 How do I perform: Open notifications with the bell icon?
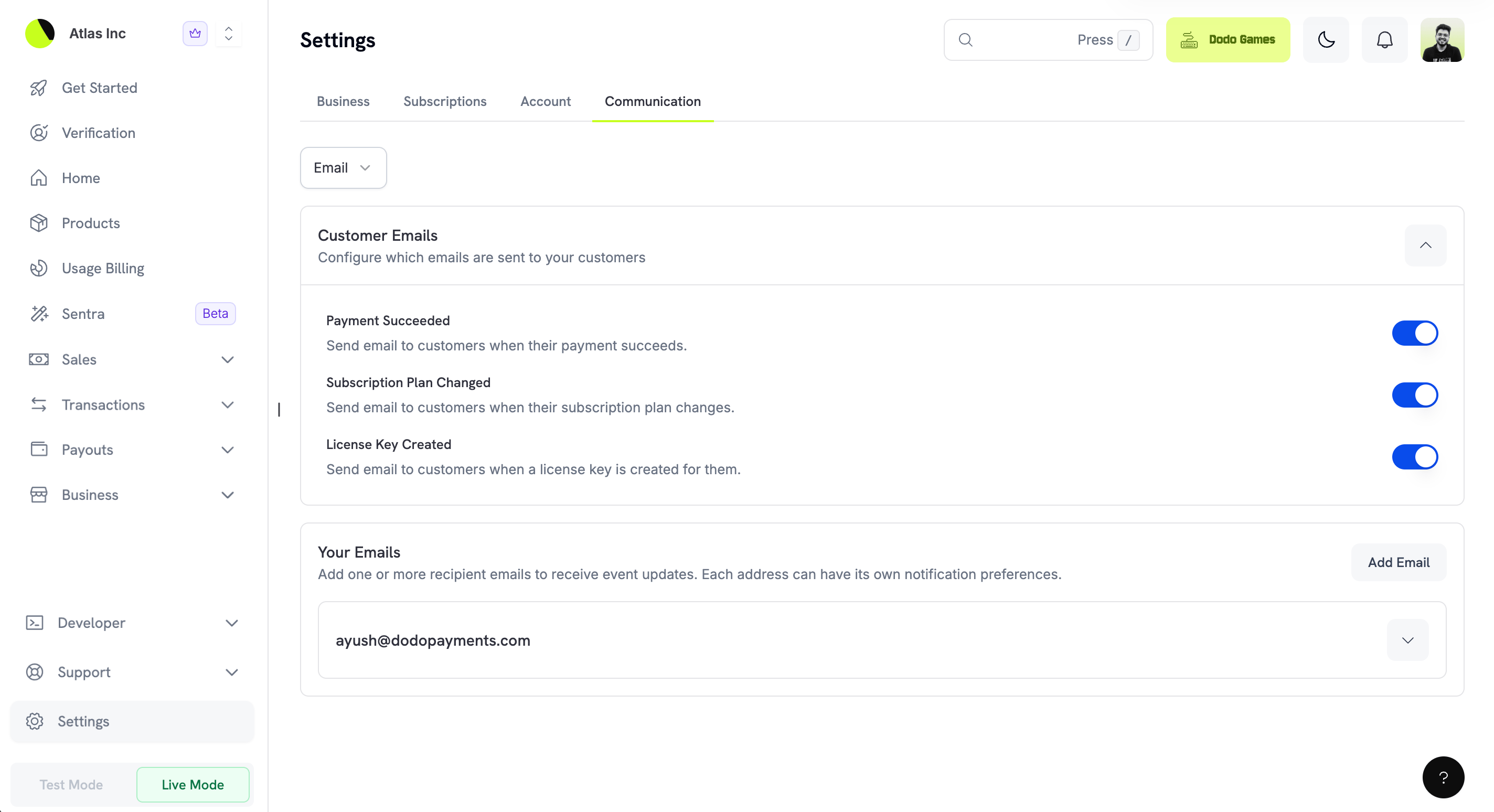click(1384, 39)
